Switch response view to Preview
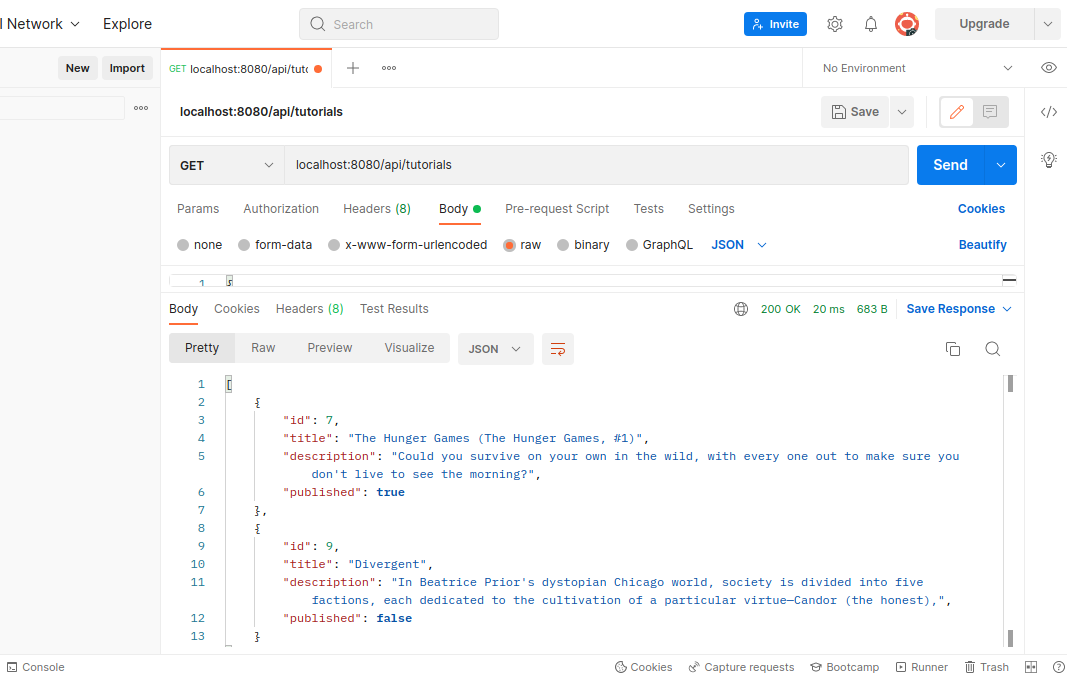The image size is (1067, 677). tap(329, 348)
